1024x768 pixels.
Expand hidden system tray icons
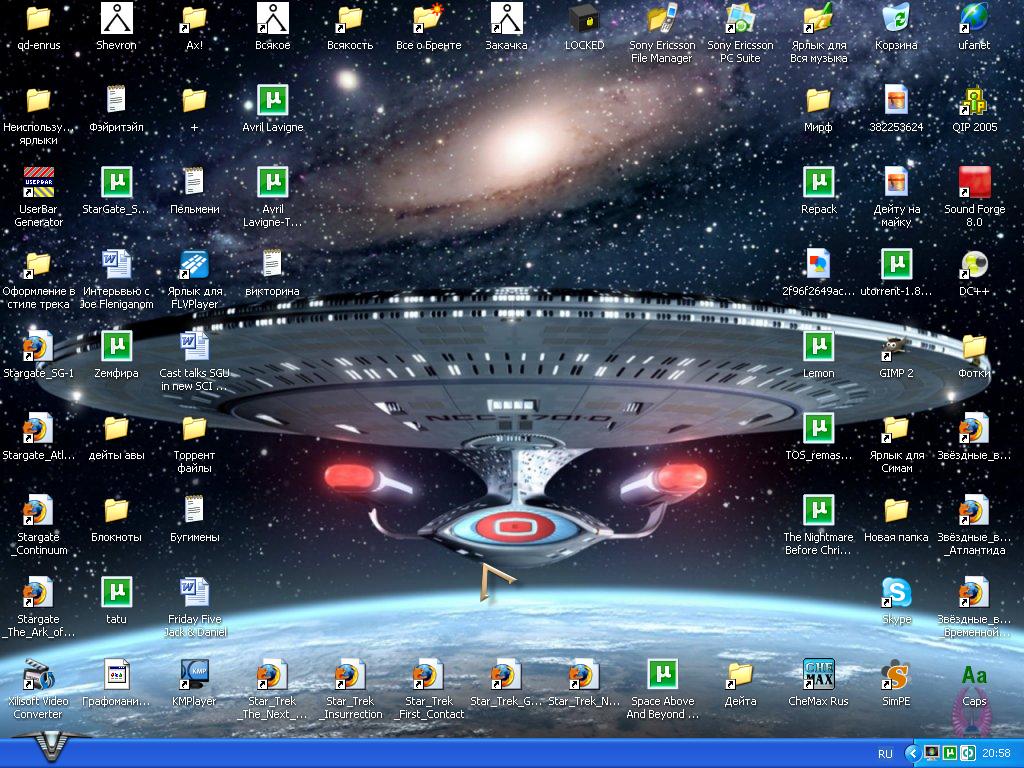912,753
